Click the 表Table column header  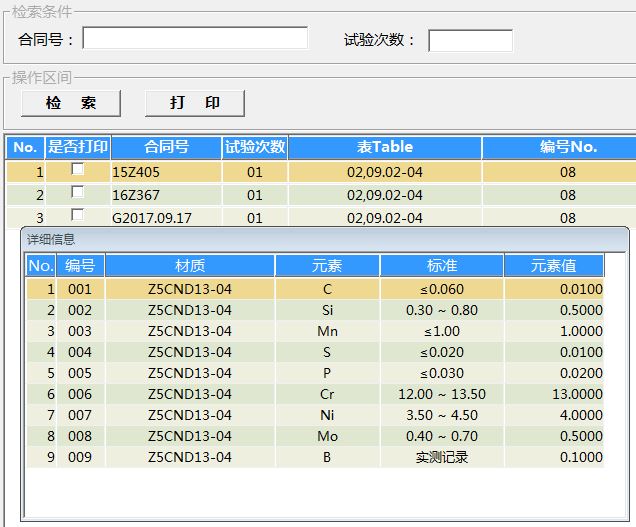click(385, 147)
